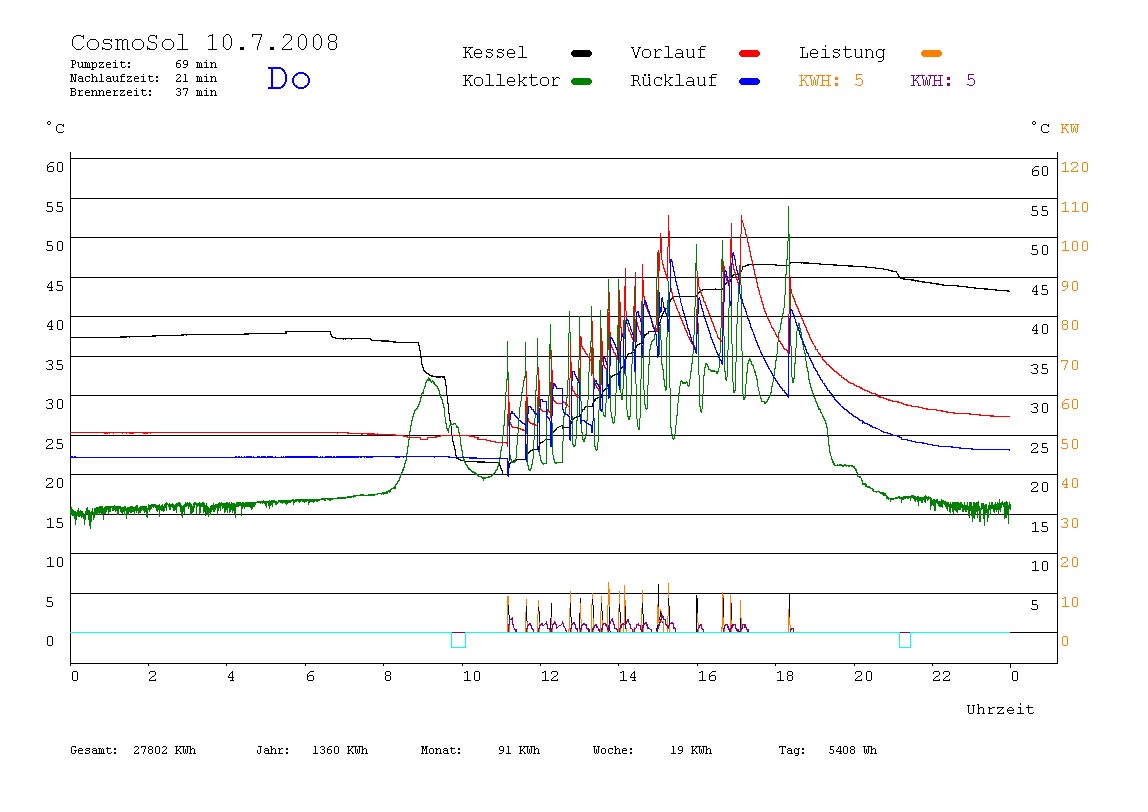Click the red Vorlauf legend swatch
Image resolution: width=1148 pixels, height=812 pixels.
750,53
